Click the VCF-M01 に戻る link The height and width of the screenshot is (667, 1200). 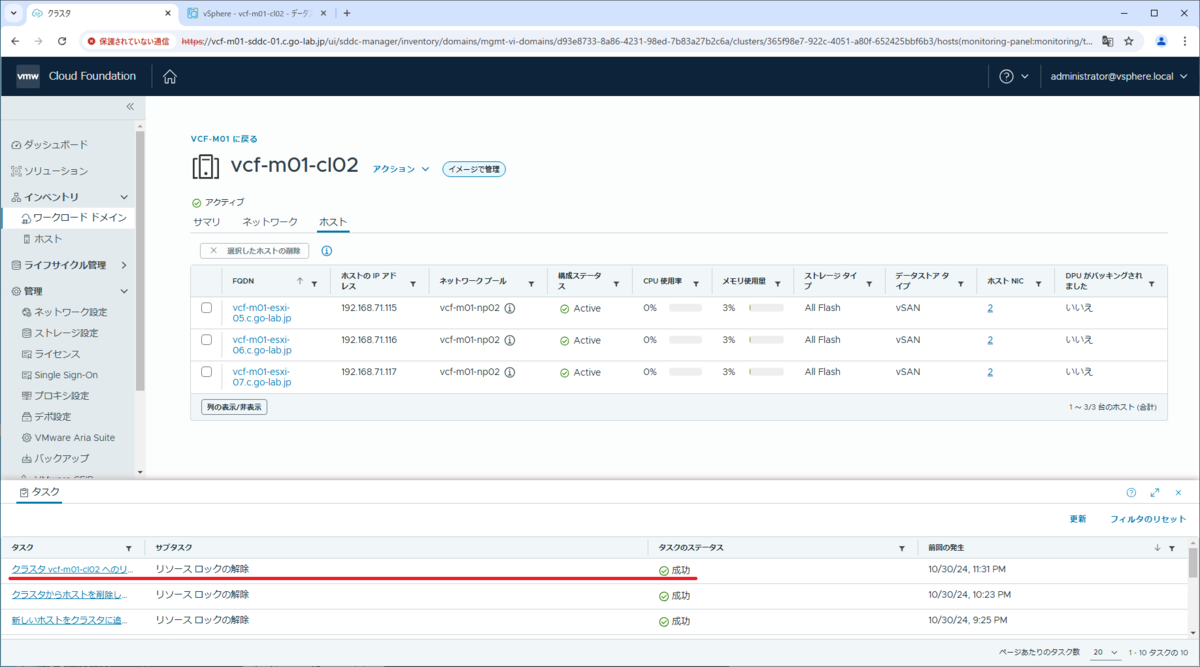(224, 139)
